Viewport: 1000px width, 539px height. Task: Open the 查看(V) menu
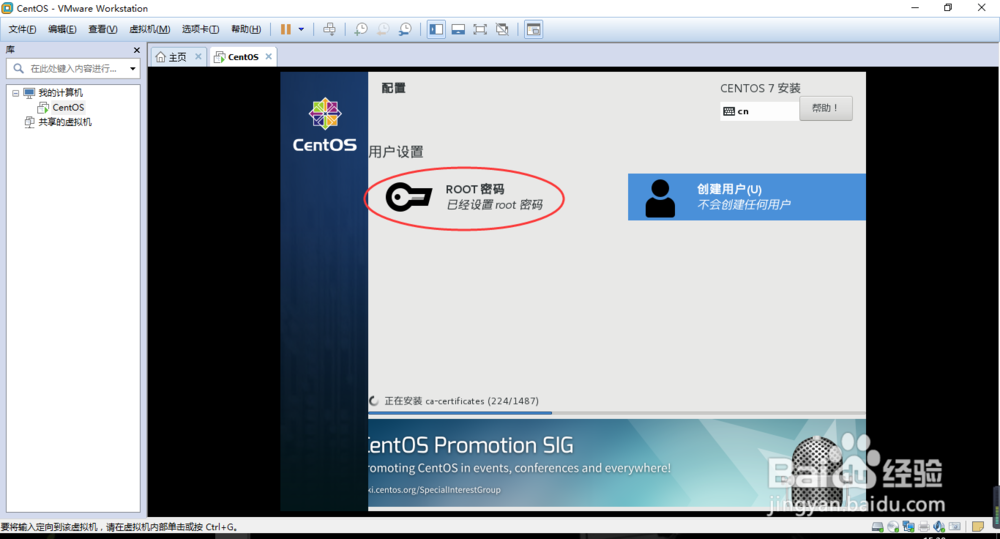point(103,29)
